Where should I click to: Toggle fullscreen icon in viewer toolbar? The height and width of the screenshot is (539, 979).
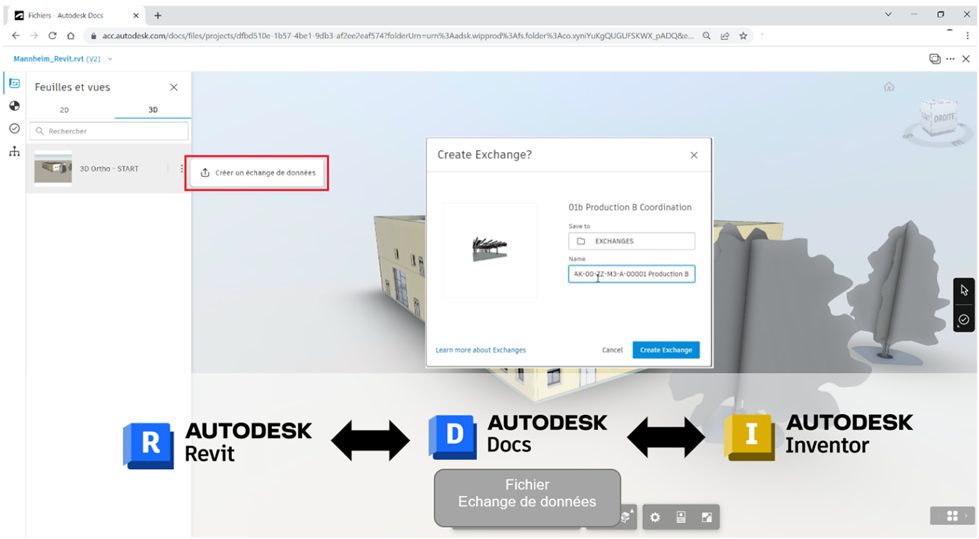point(706,517)
